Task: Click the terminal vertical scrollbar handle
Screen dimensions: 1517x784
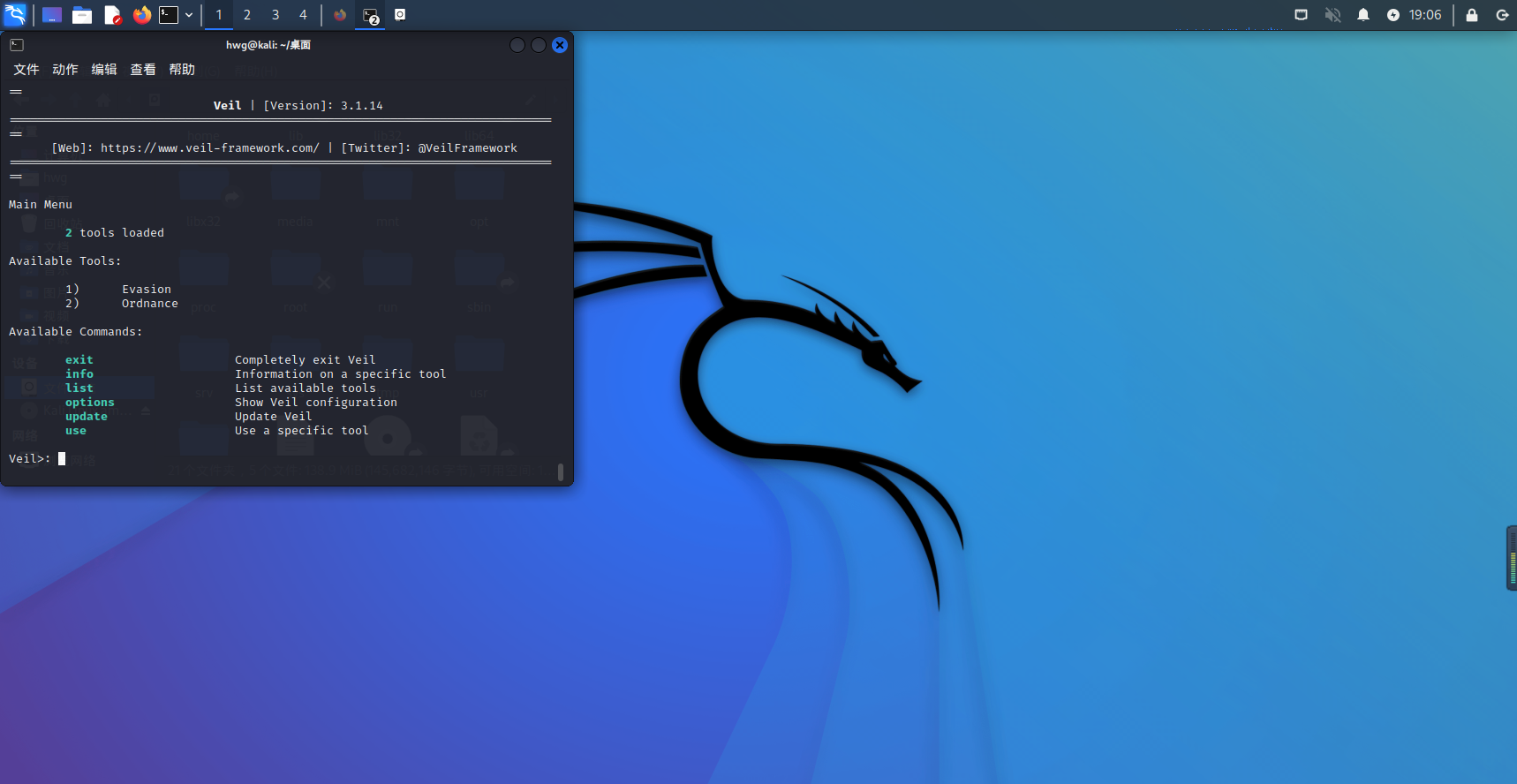Action: click(561, 471)
